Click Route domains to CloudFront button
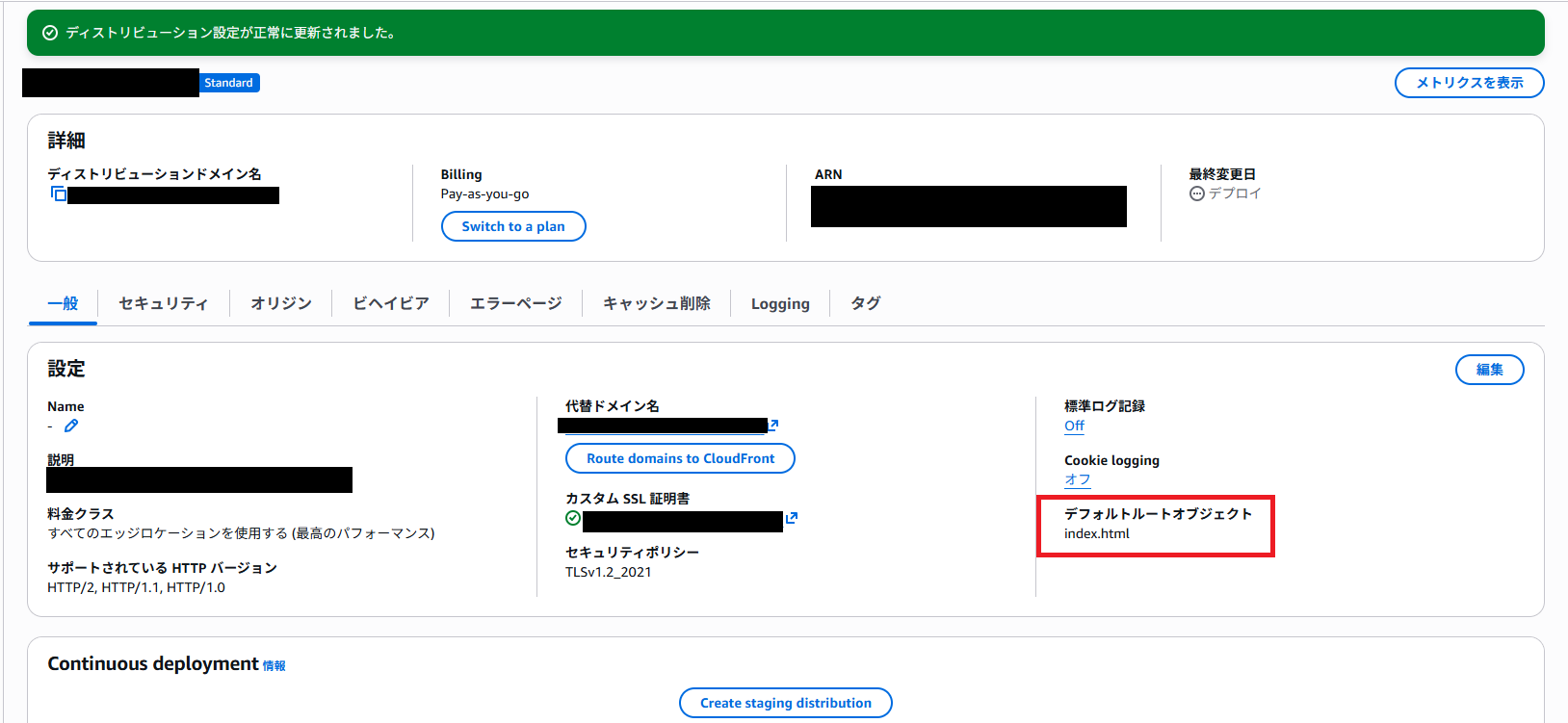Screen dimensions: 1568x723 [680, 458]
